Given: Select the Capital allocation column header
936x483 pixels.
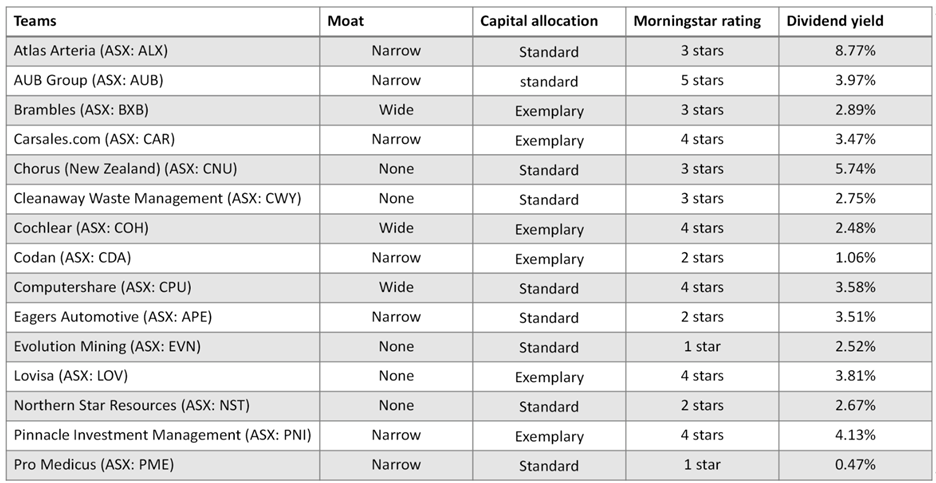Looking at the screenshot, I should pos(538,20).
